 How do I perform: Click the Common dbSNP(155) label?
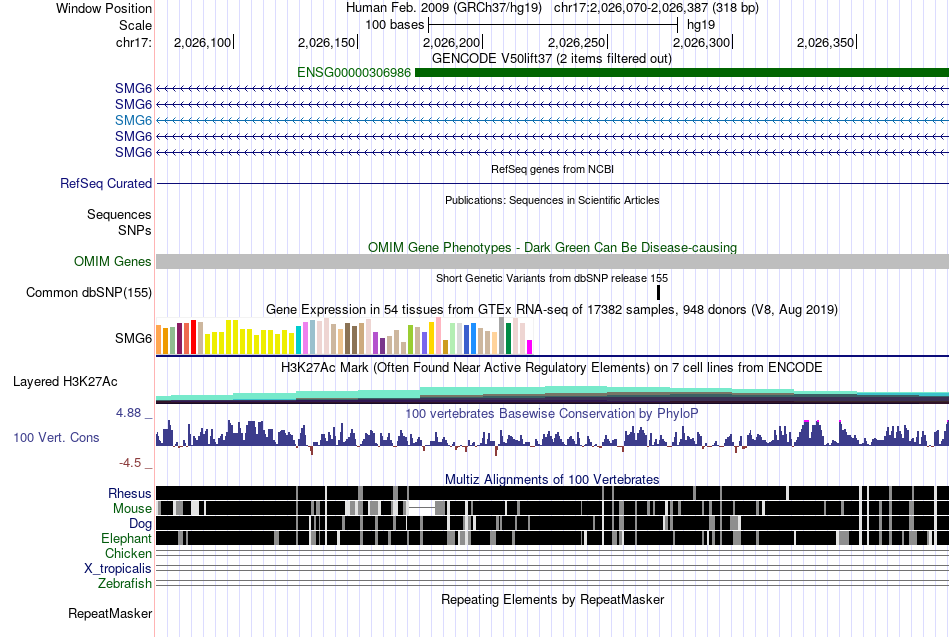(89, 293)
